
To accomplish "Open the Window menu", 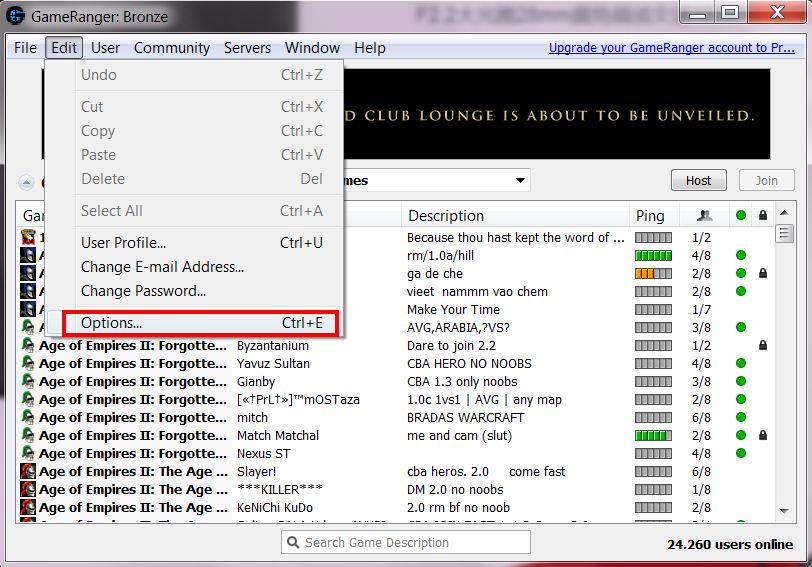I will tap(312, 48).
